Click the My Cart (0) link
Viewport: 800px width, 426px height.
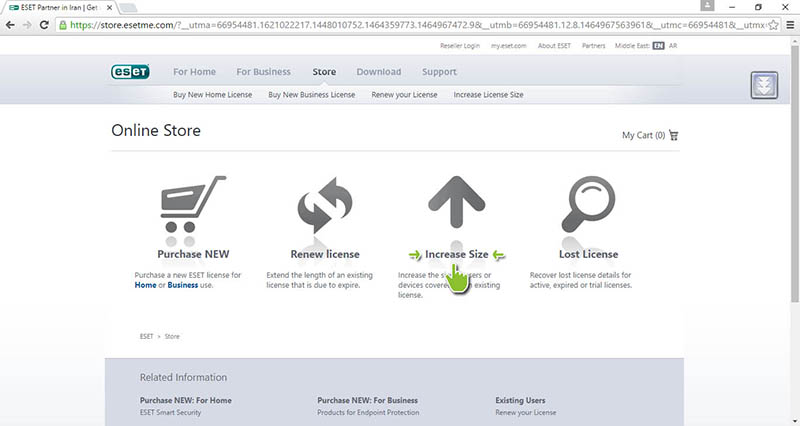650,135
